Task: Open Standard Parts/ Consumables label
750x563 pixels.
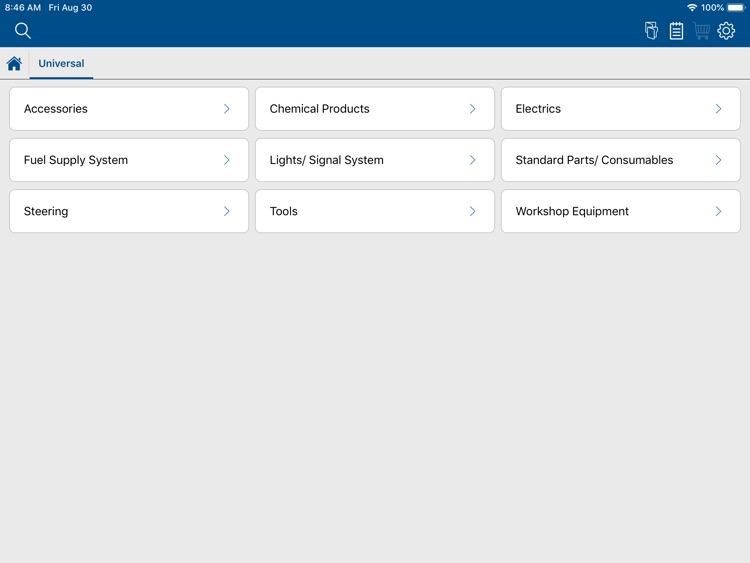Action: tap(594, 160)
